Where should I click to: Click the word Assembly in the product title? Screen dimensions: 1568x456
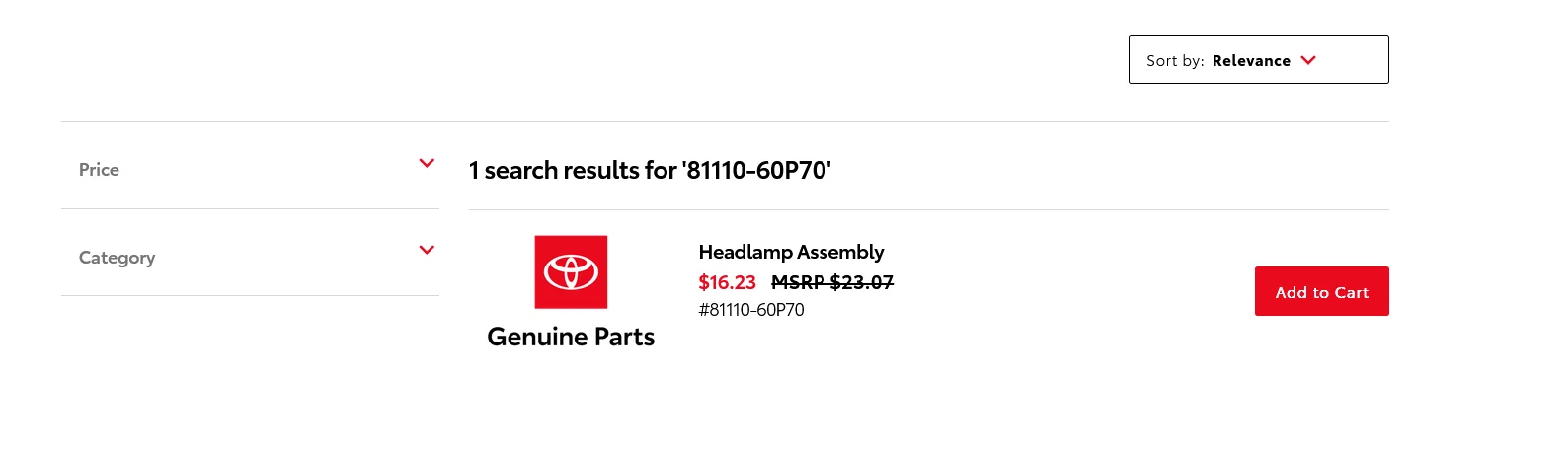coord(840,252)
